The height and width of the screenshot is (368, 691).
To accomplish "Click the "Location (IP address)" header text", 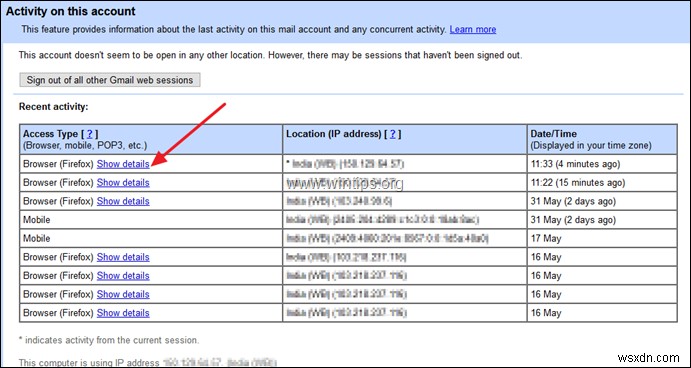I will [x=334, y=134].
